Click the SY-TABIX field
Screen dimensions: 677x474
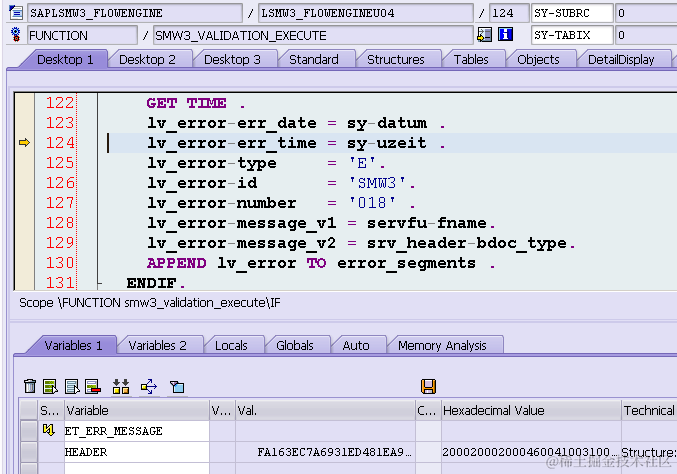572,35
